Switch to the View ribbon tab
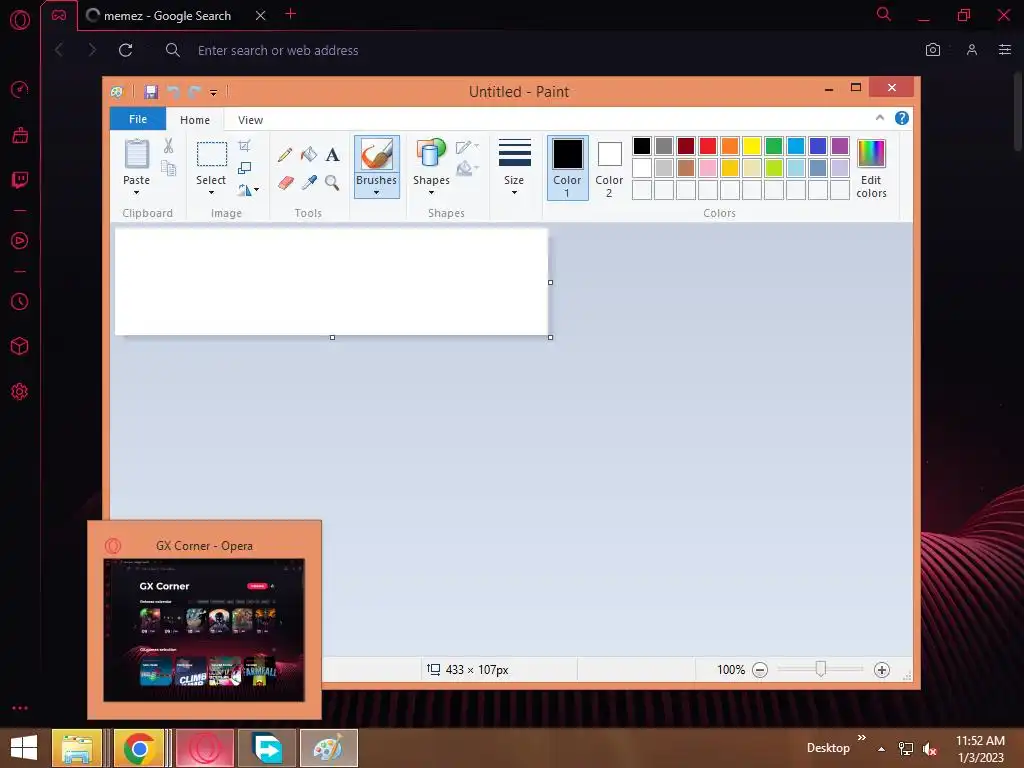 (x=250, y=120)
